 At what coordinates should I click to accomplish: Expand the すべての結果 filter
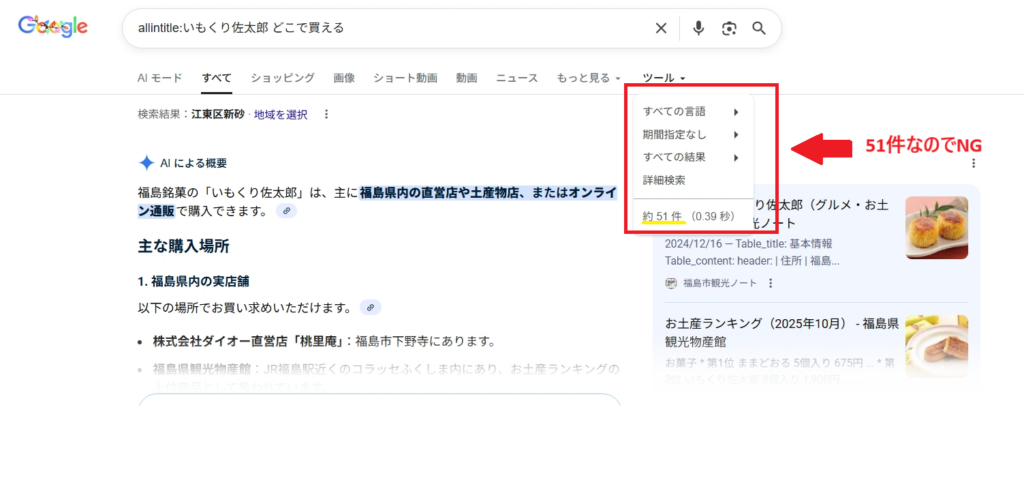690,157
